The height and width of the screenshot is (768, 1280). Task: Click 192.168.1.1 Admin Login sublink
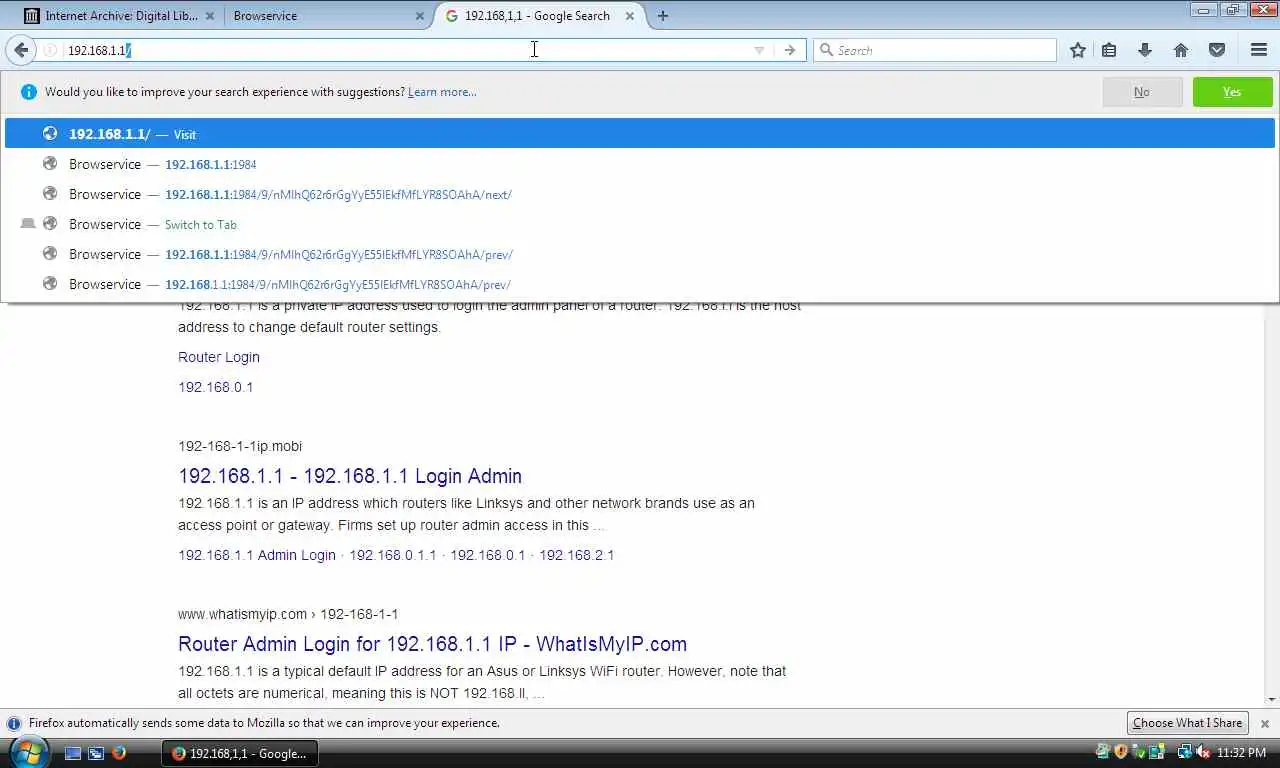coord(257,555)
